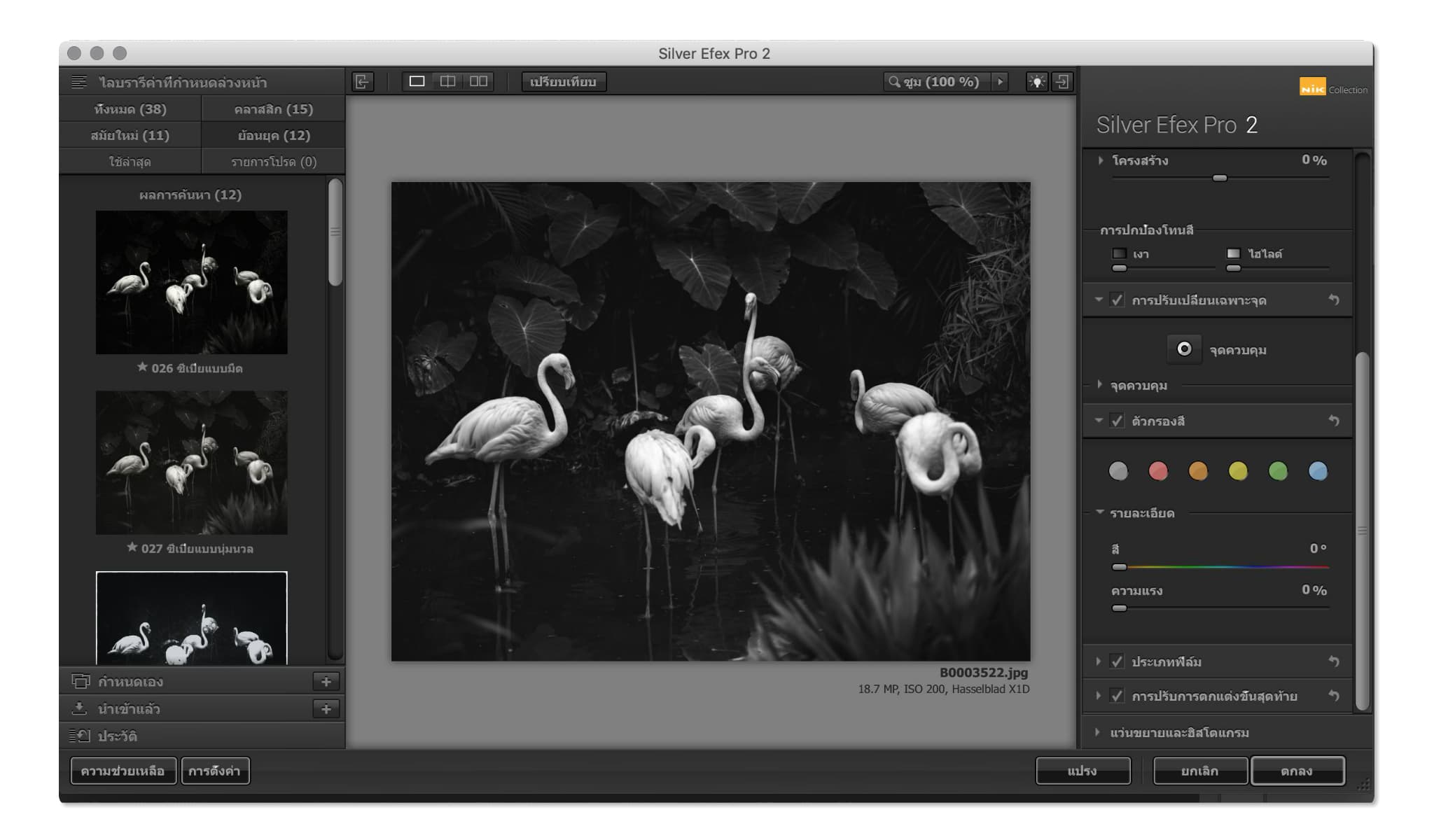Click the hide preset panel icon

click(362, 82)
